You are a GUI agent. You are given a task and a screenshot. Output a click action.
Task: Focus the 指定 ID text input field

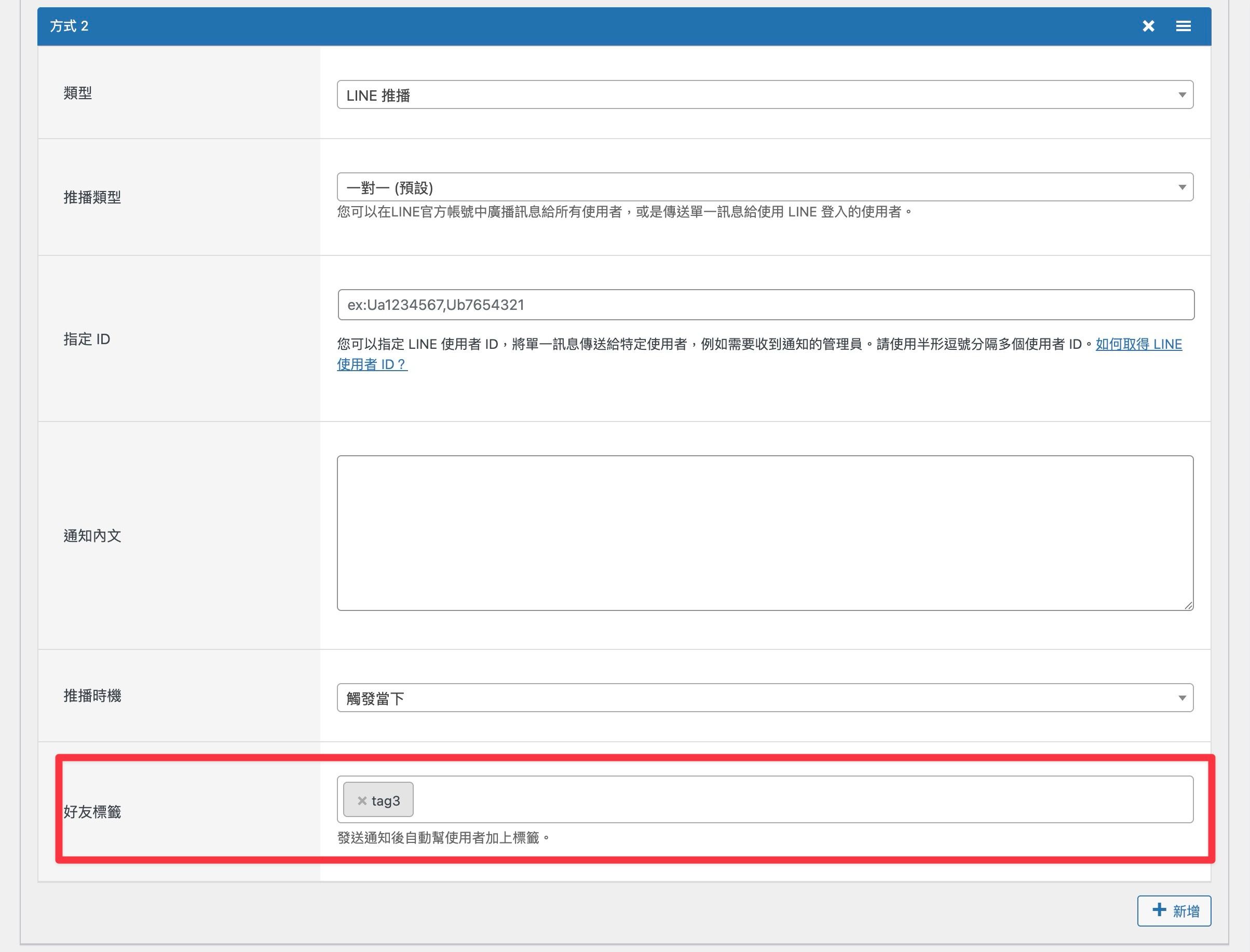(766, 305)
